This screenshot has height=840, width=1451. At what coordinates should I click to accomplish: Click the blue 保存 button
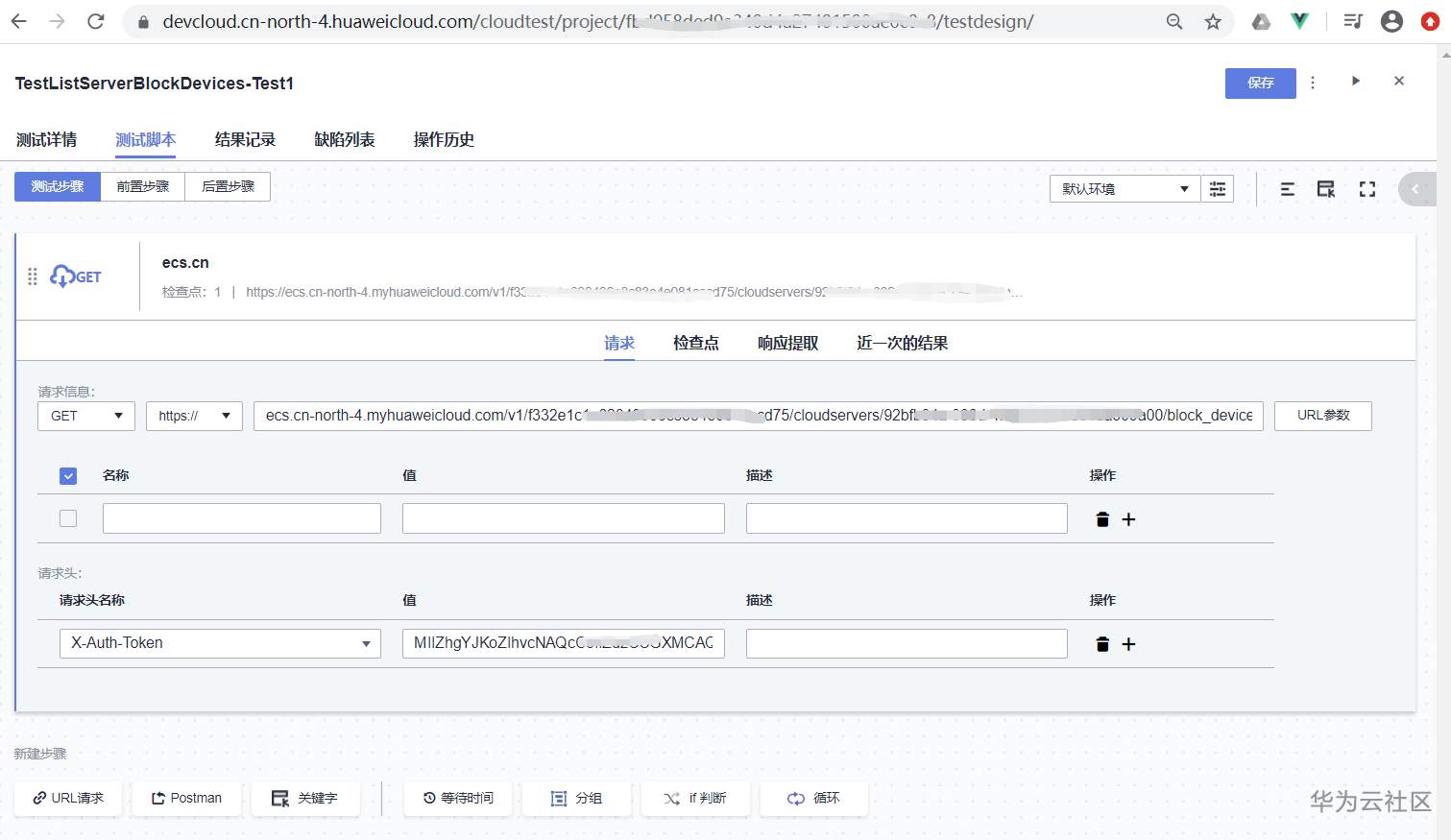(x=1261, y=84)
